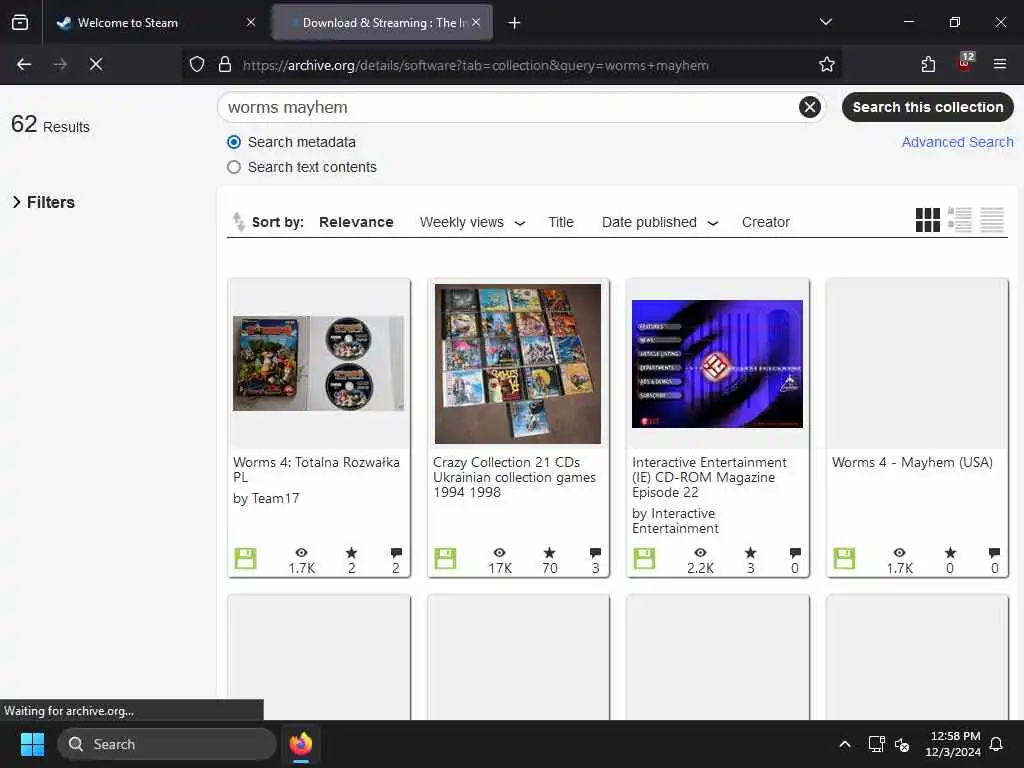
Task: Show hidden system tray icons
Action: point(844,744)
